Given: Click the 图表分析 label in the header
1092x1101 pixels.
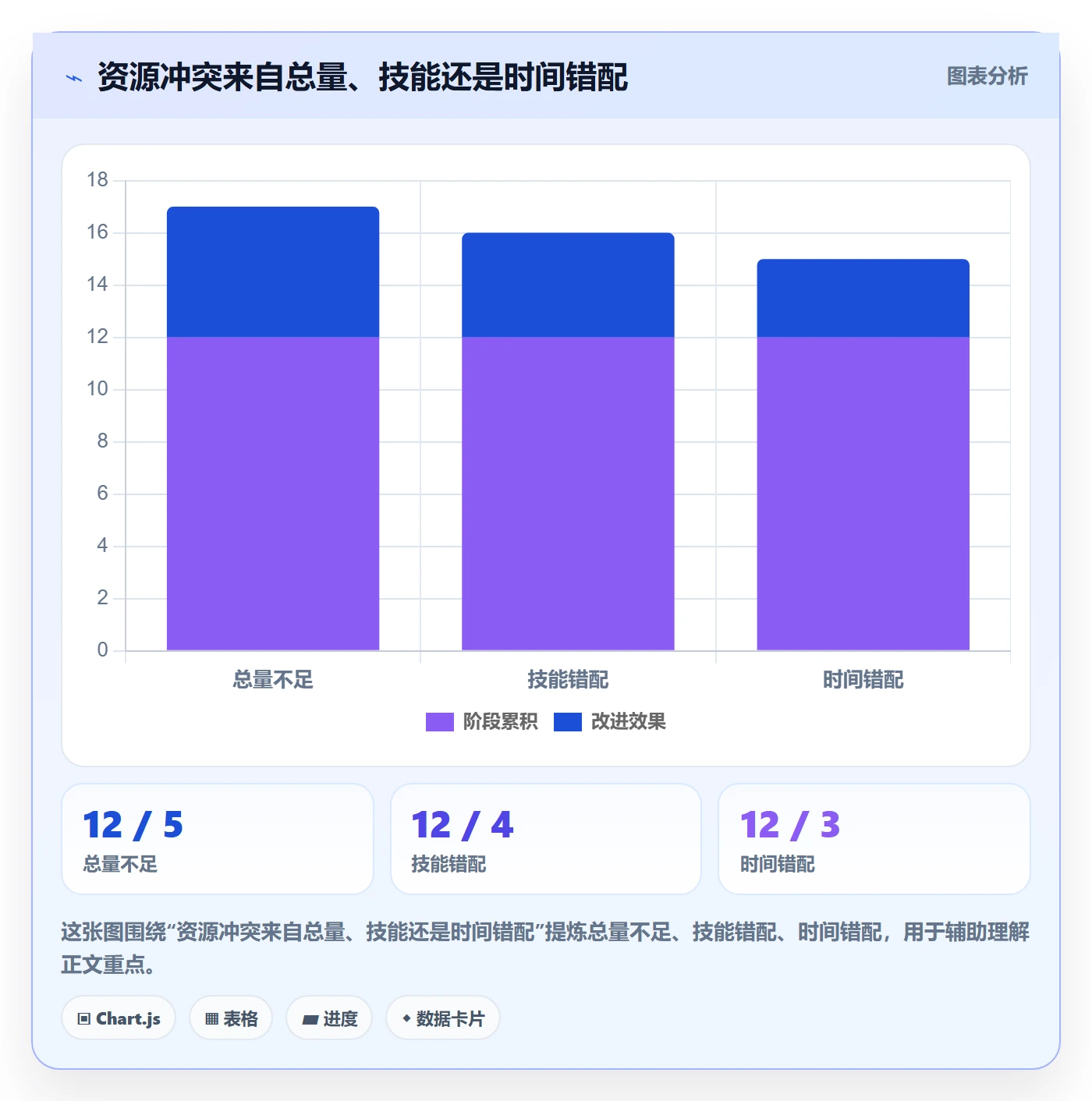Looking at the screenshot, I should [x=987, y=76].
